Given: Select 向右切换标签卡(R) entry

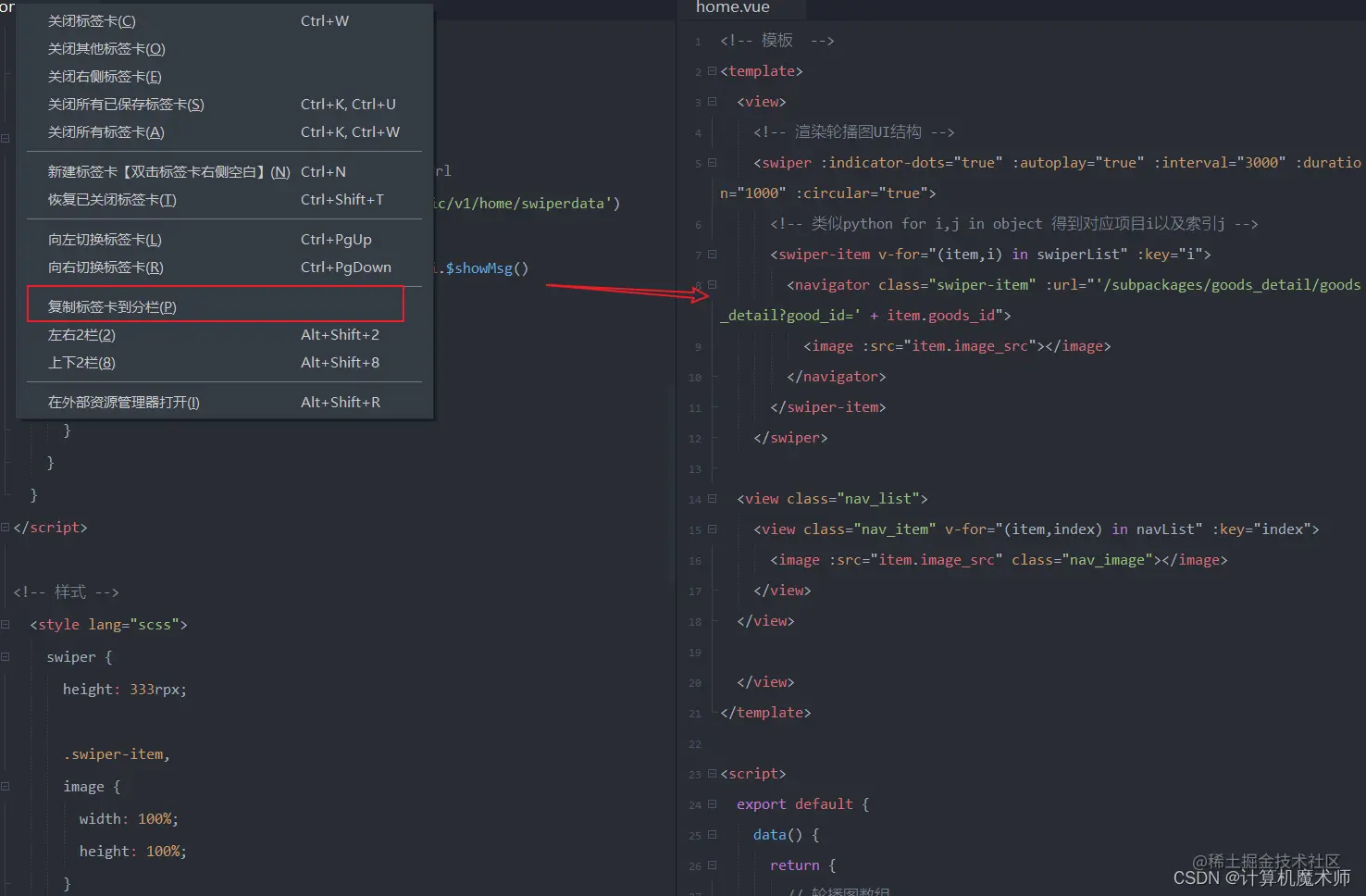Looking at the screenshot, I should coord(224,267).
